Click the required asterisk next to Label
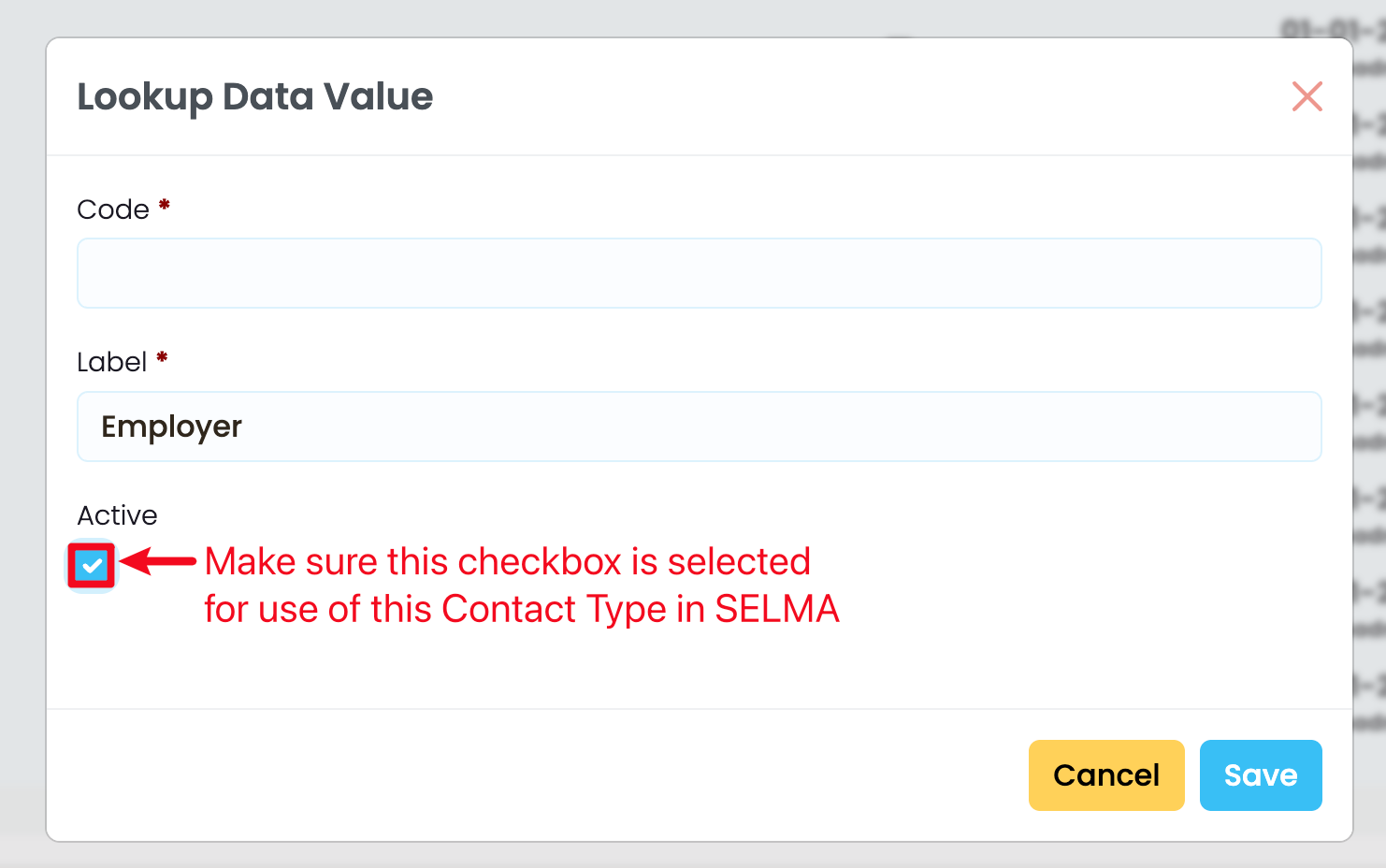This screenshot has width=1386, height=868. (x=162, y=357)
